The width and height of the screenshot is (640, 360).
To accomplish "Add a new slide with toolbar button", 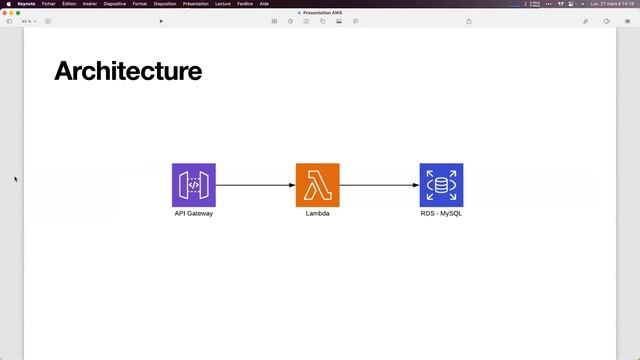I will click(48, 21).
